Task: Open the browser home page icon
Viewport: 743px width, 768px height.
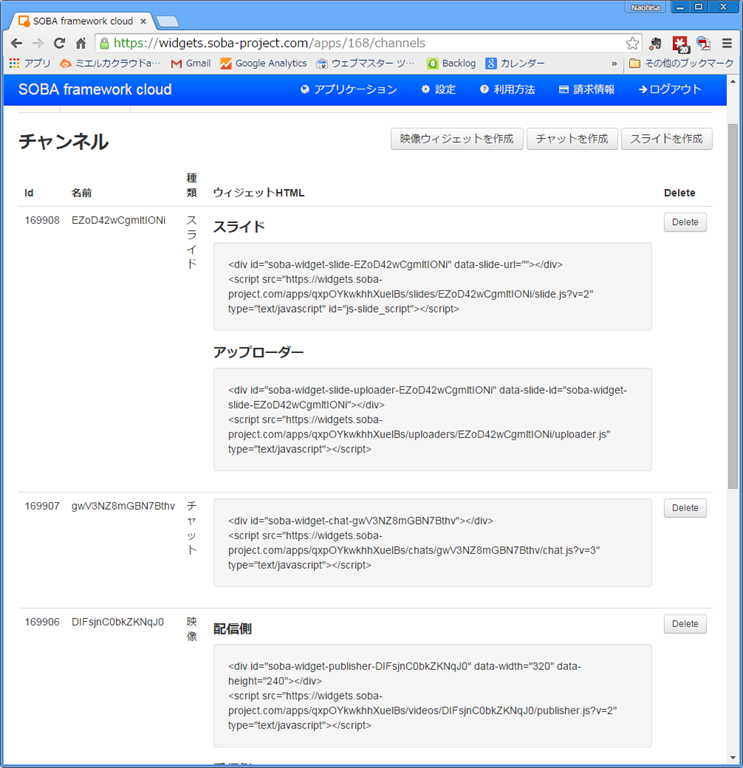Action: (x=81, y=43)
